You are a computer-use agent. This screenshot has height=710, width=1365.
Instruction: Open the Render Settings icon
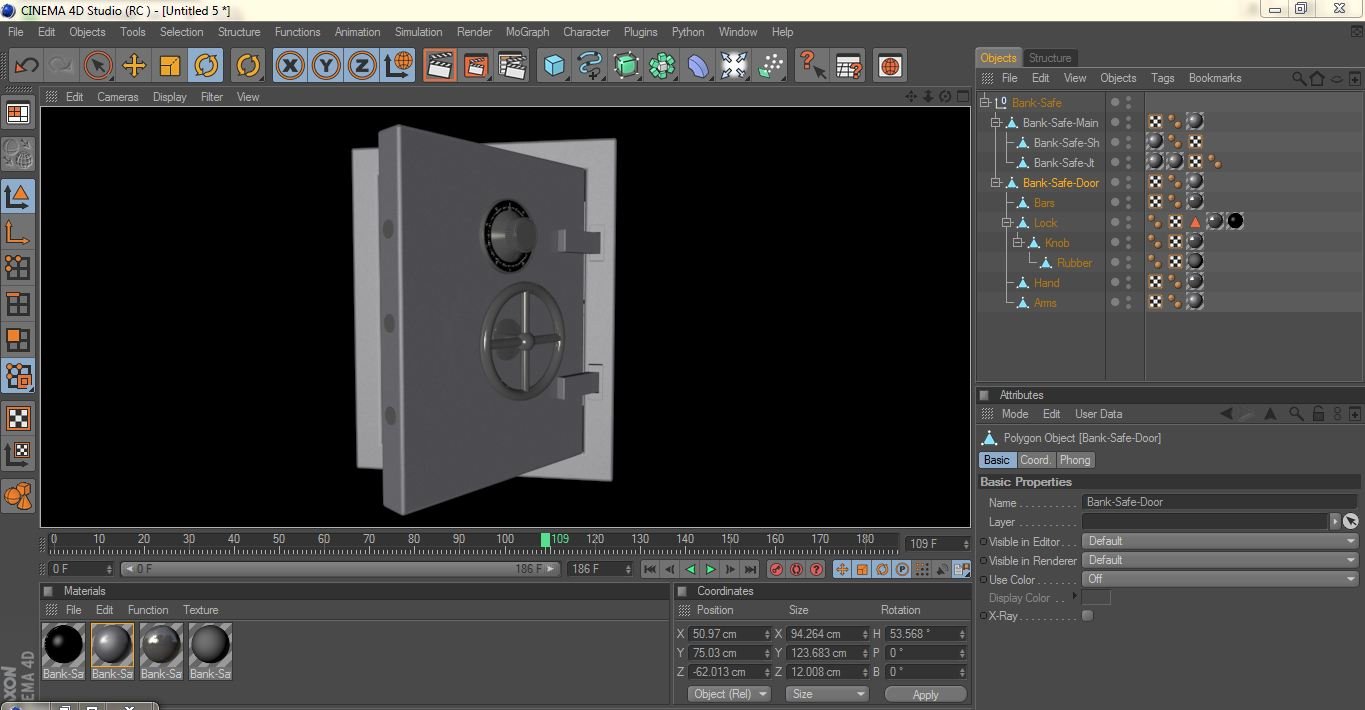[x=512, y=65]
